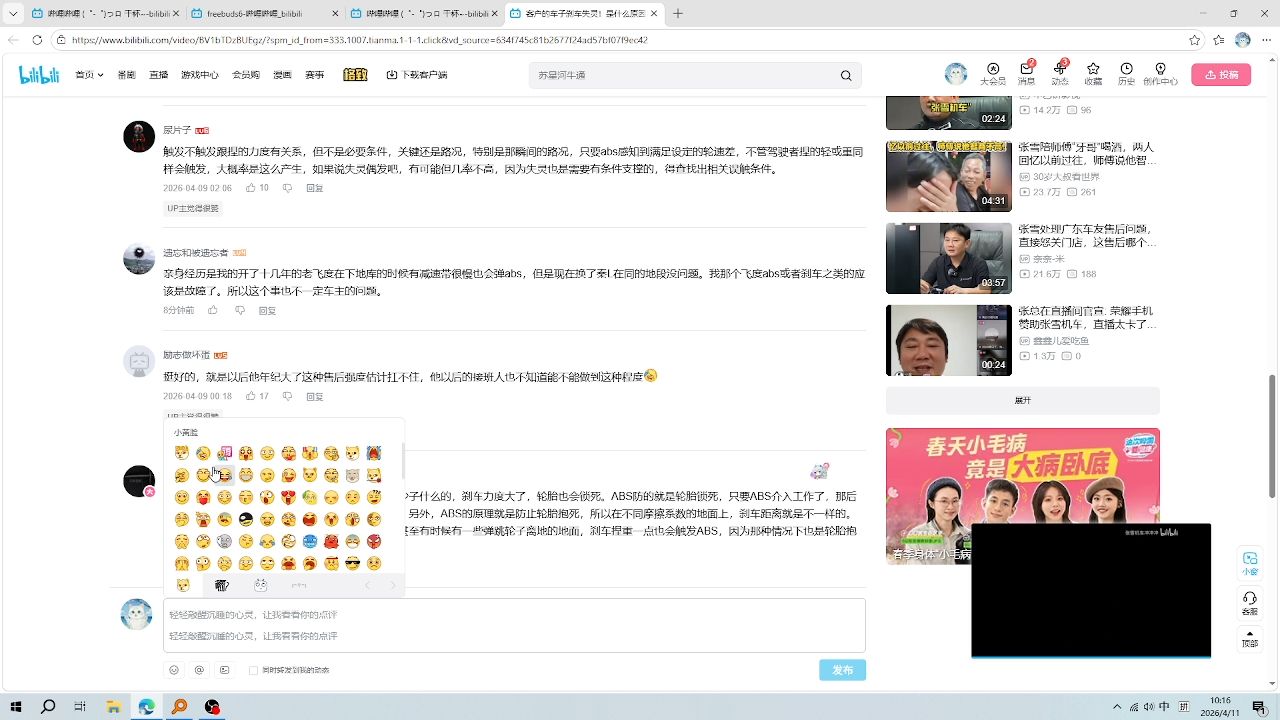Viewport: 1280px width, 720px height.
Task: Select the blue frozen face emoji
Action: (x=309, y=541)
